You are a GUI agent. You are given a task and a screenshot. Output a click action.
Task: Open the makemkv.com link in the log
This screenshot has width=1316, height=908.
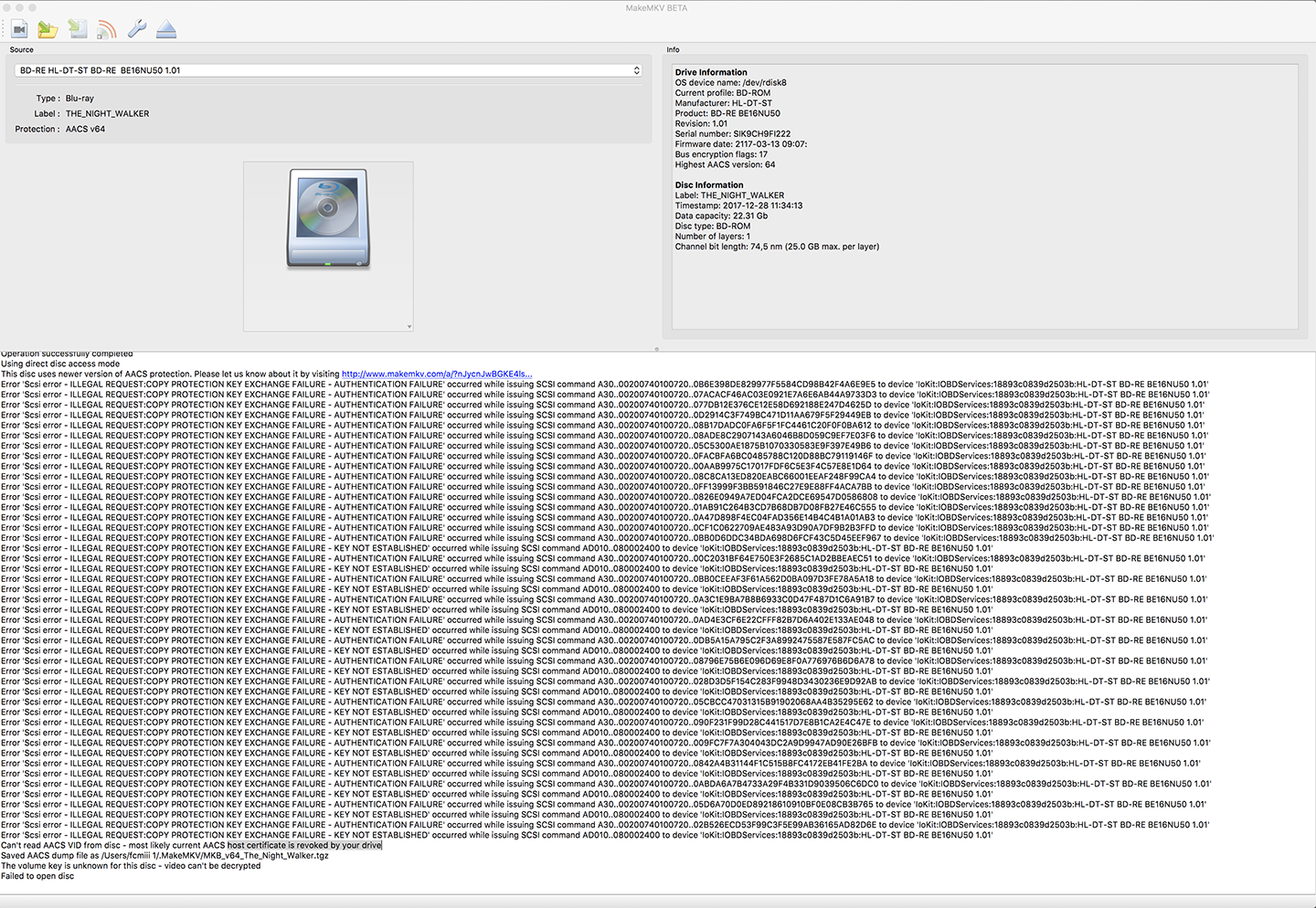[437, 374]
